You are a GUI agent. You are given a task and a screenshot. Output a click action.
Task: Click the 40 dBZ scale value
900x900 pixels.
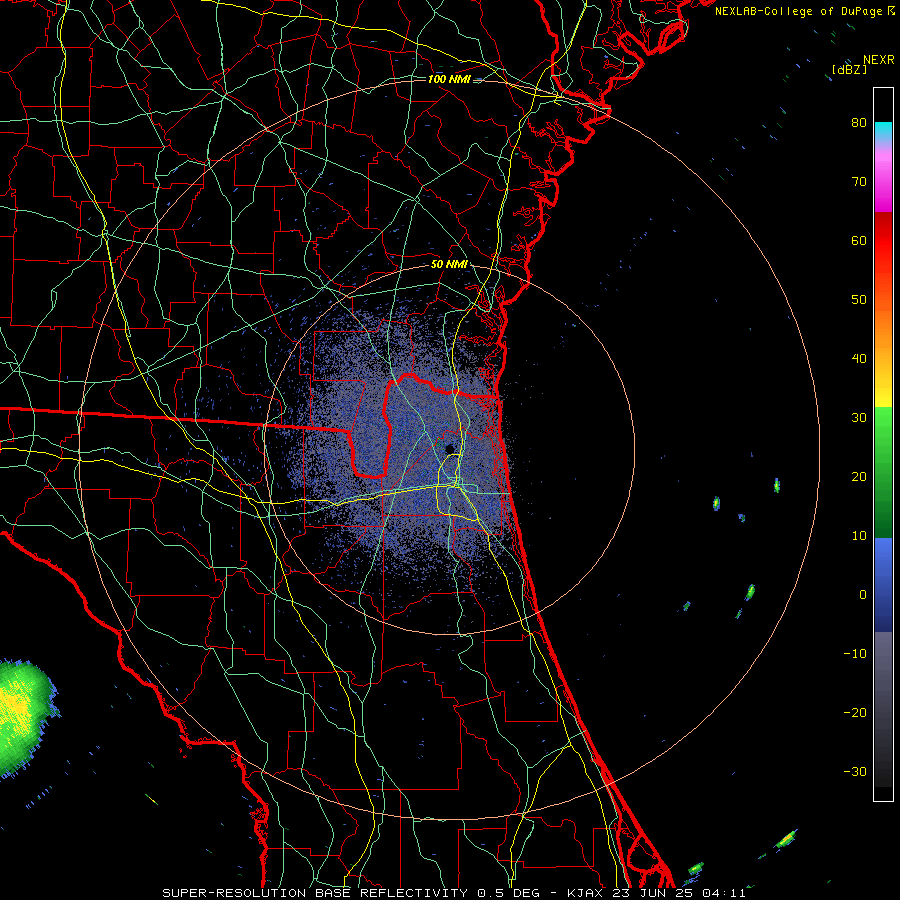[x=859, y=358]
